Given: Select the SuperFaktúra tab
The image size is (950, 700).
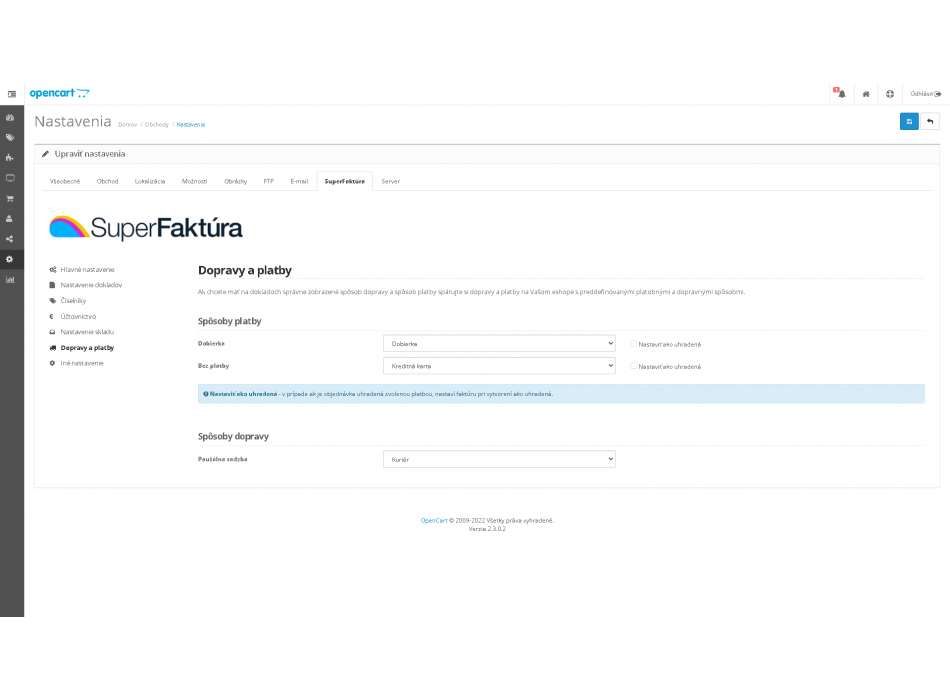Looking at the screenshot, I should [345, 181].
